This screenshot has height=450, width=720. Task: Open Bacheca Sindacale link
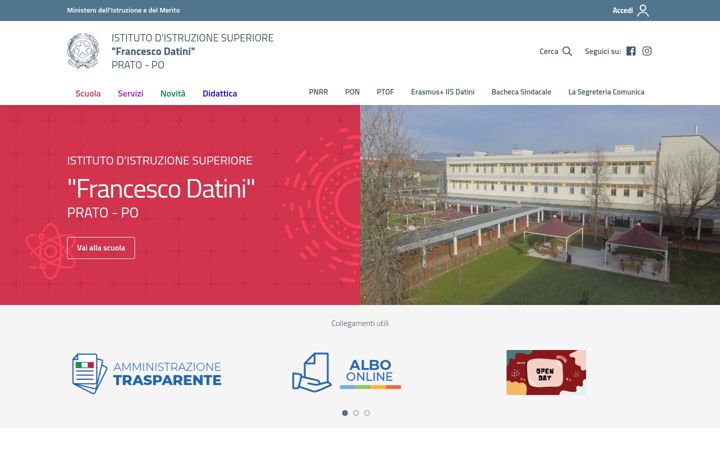coord(521,92)
